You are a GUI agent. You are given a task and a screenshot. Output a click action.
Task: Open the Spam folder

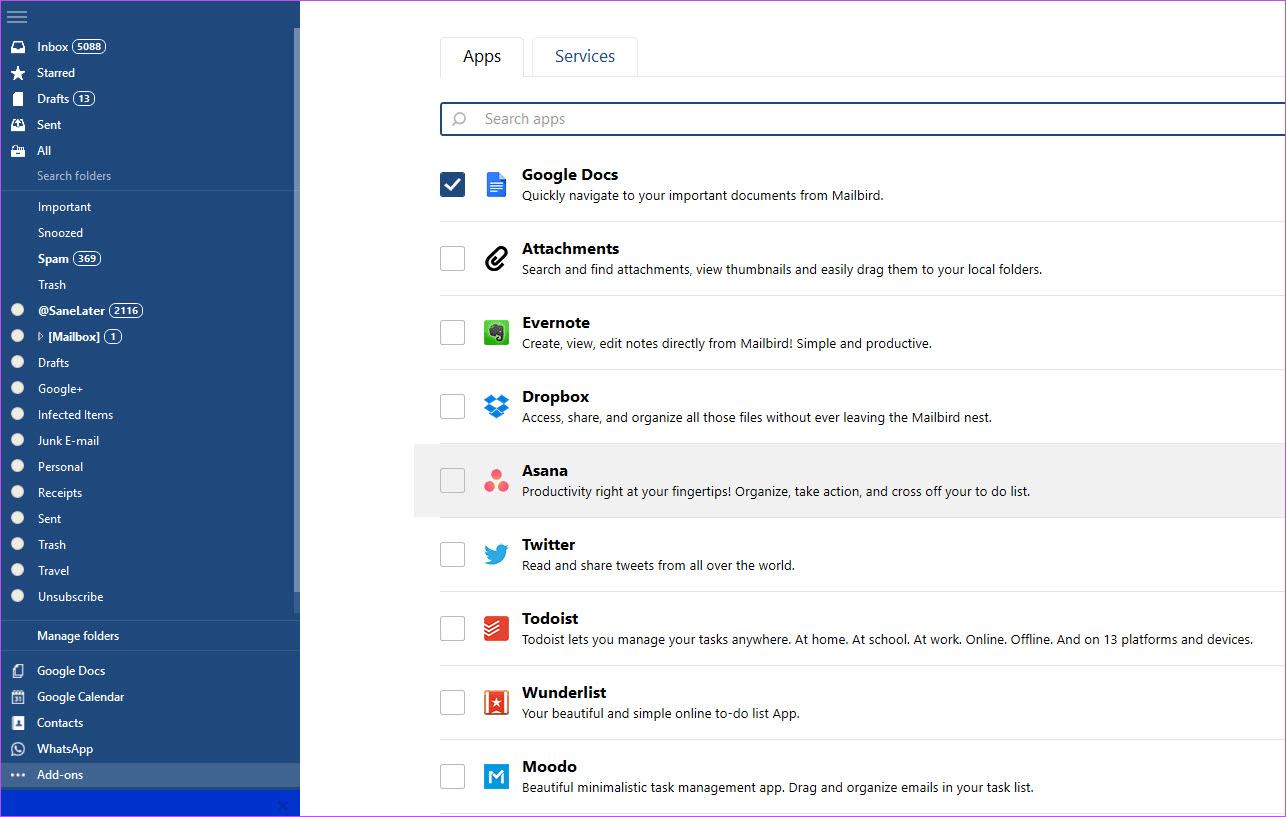(54, 259)
